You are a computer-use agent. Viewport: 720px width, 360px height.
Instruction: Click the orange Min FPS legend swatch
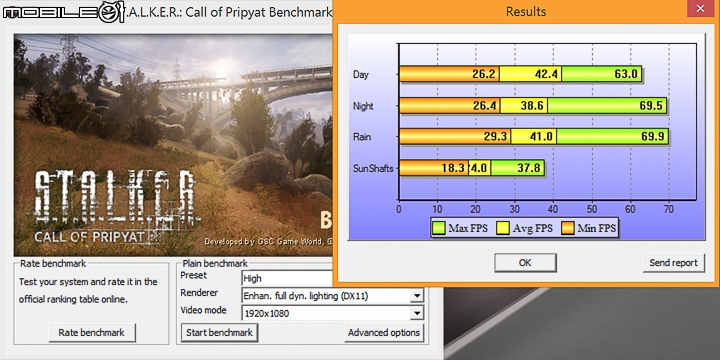568,228
